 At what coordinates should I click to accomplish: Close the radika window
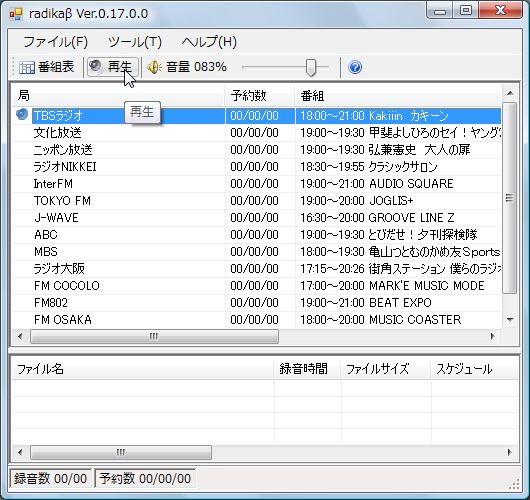click(501, 11)
